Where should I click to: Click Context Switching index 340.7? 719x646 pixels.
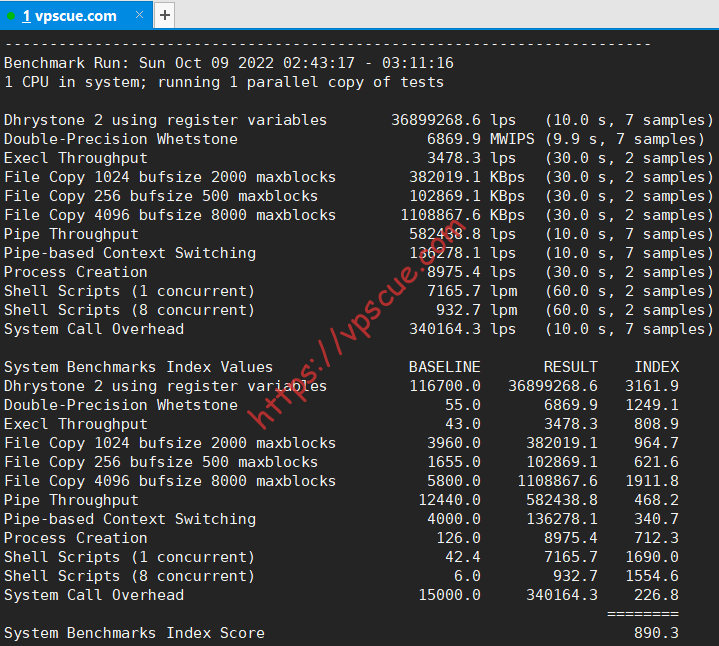pos(656,519)
